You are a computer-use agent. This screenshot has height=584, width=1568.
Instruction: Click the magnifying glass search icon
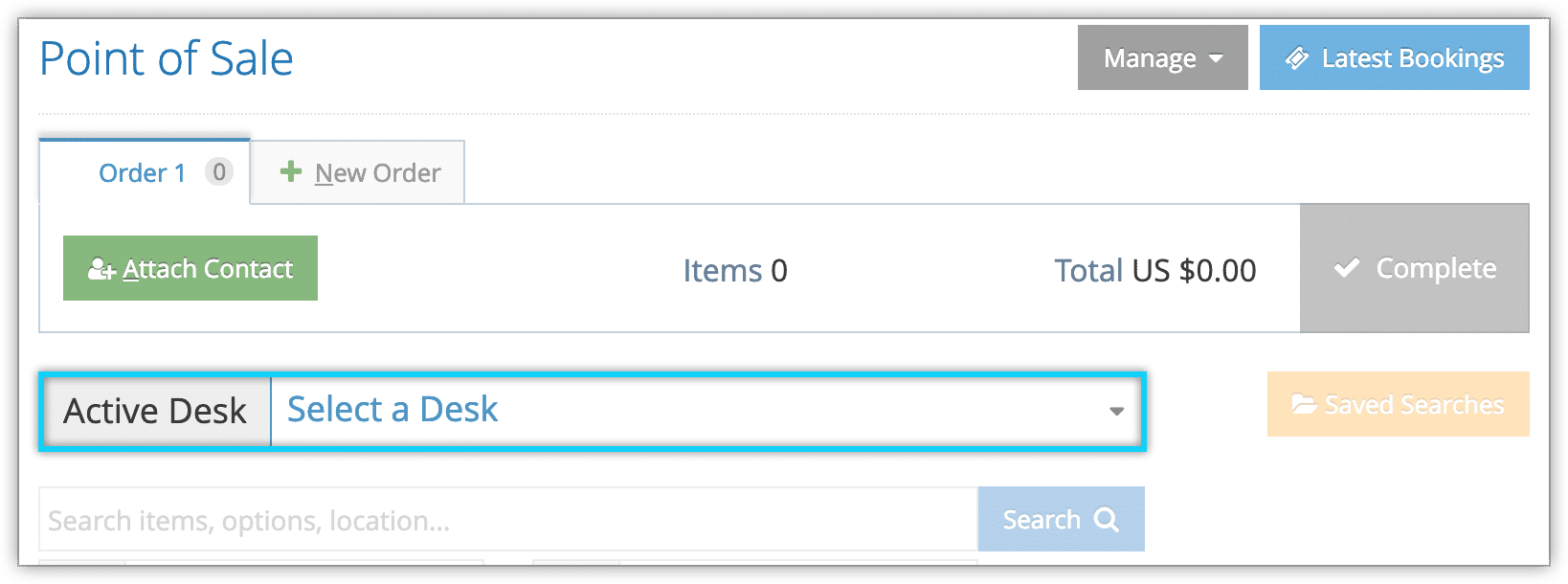tap(1107, 519)
